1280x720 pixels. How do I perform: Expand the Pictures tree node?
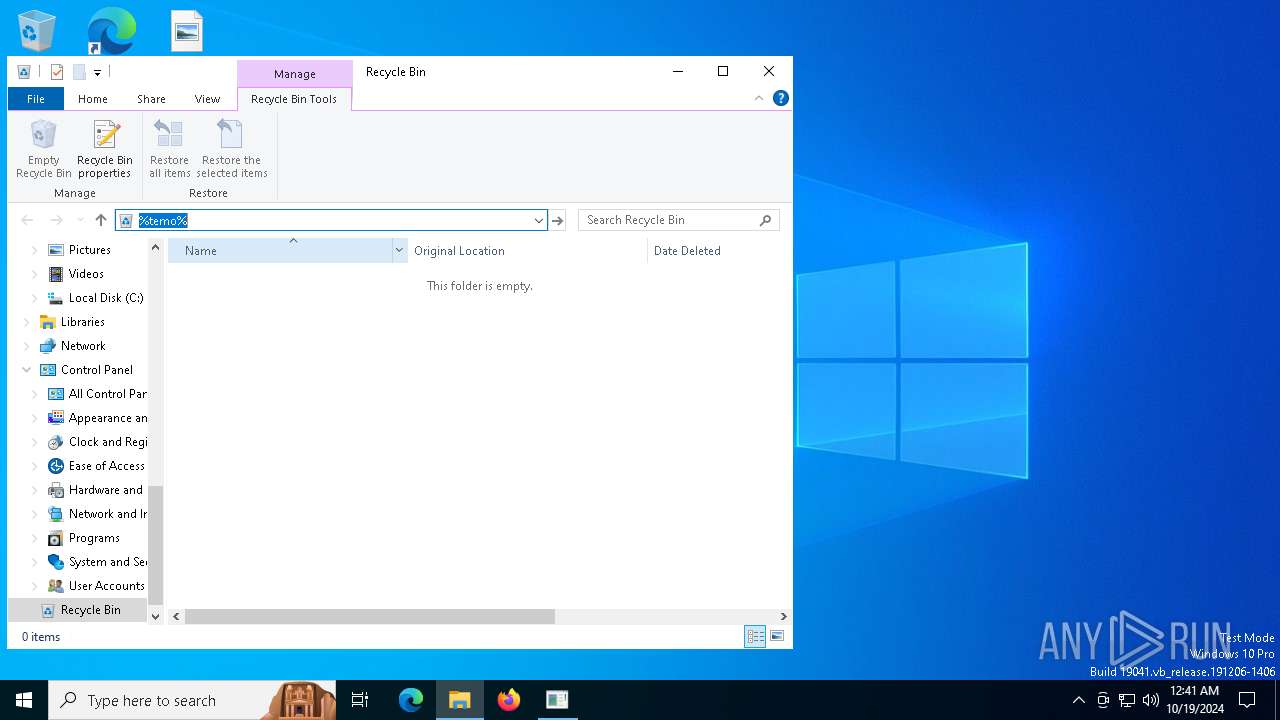35,250
